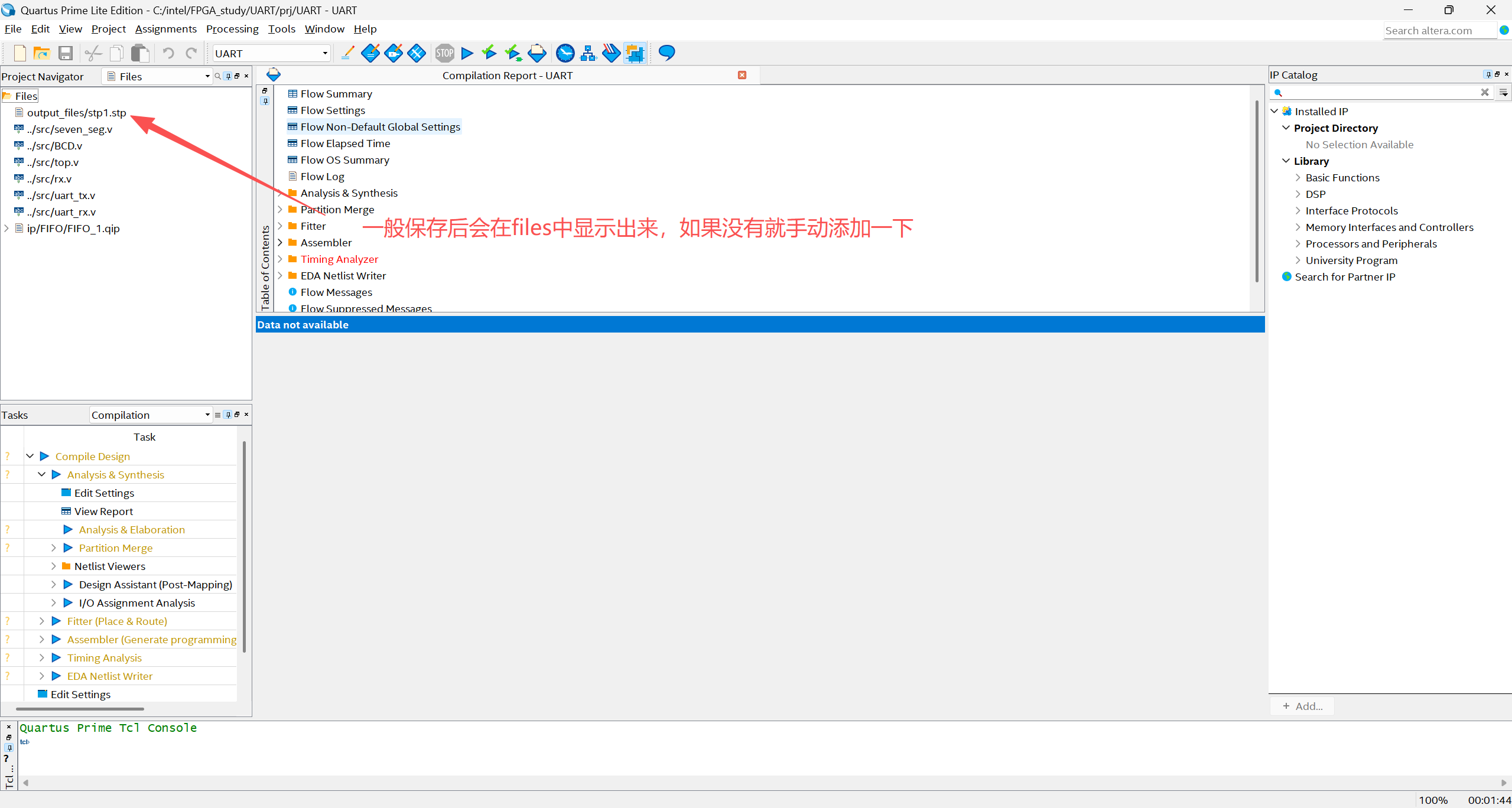The height and width of the screenshot is (808, 1512).
Task: Expand the Timing Analyzer report folder
Action: (280, 259)
